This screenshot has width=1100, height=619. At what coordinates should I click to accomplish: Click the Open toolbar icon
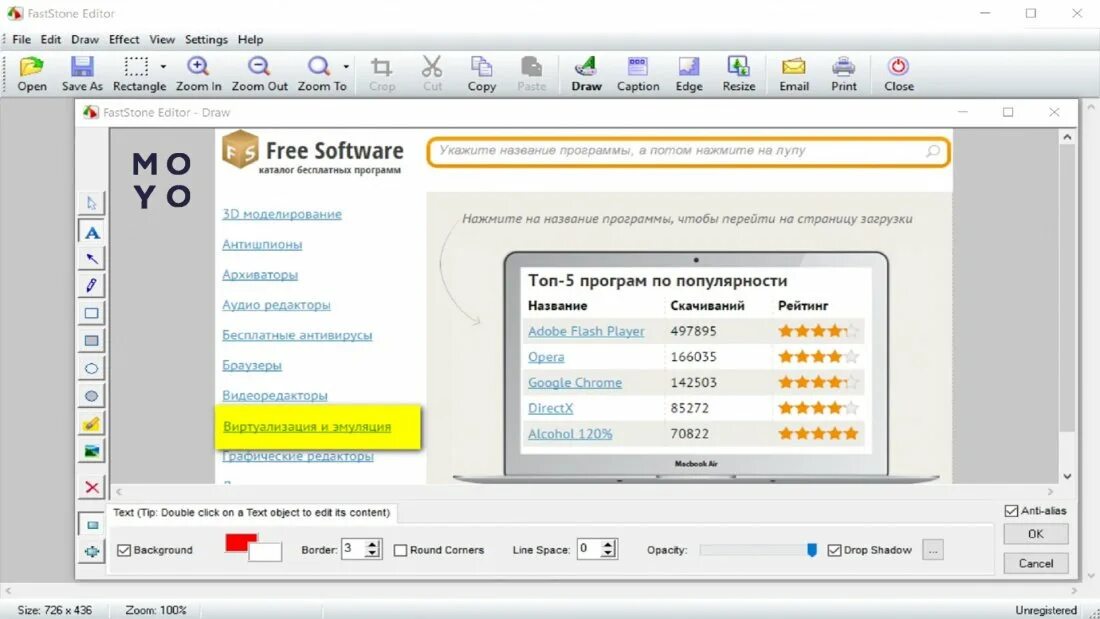(x=32, y=74)
